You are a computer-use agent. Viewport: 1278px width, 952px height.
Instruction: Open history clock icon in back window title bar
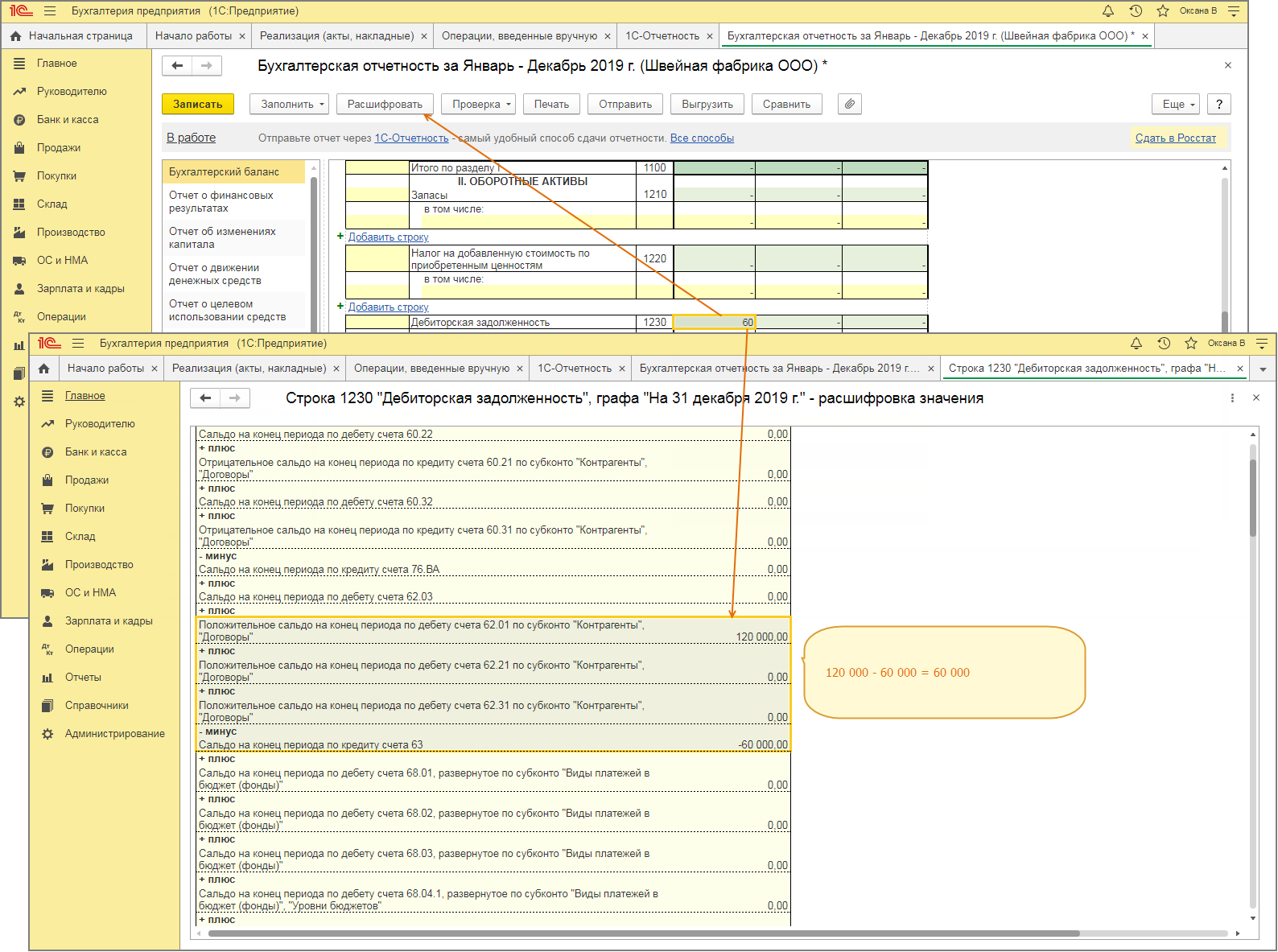1136,11
